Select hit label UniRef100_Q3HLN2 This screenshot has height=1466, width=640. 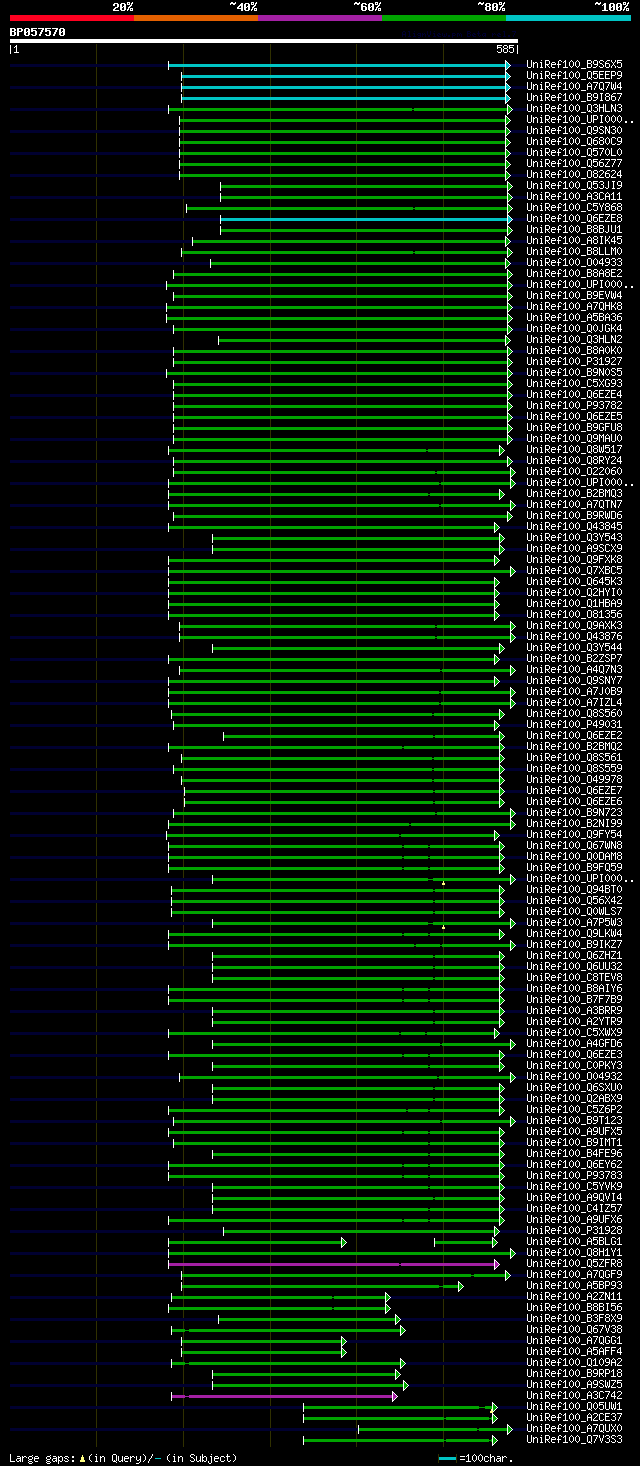point(574,339)
